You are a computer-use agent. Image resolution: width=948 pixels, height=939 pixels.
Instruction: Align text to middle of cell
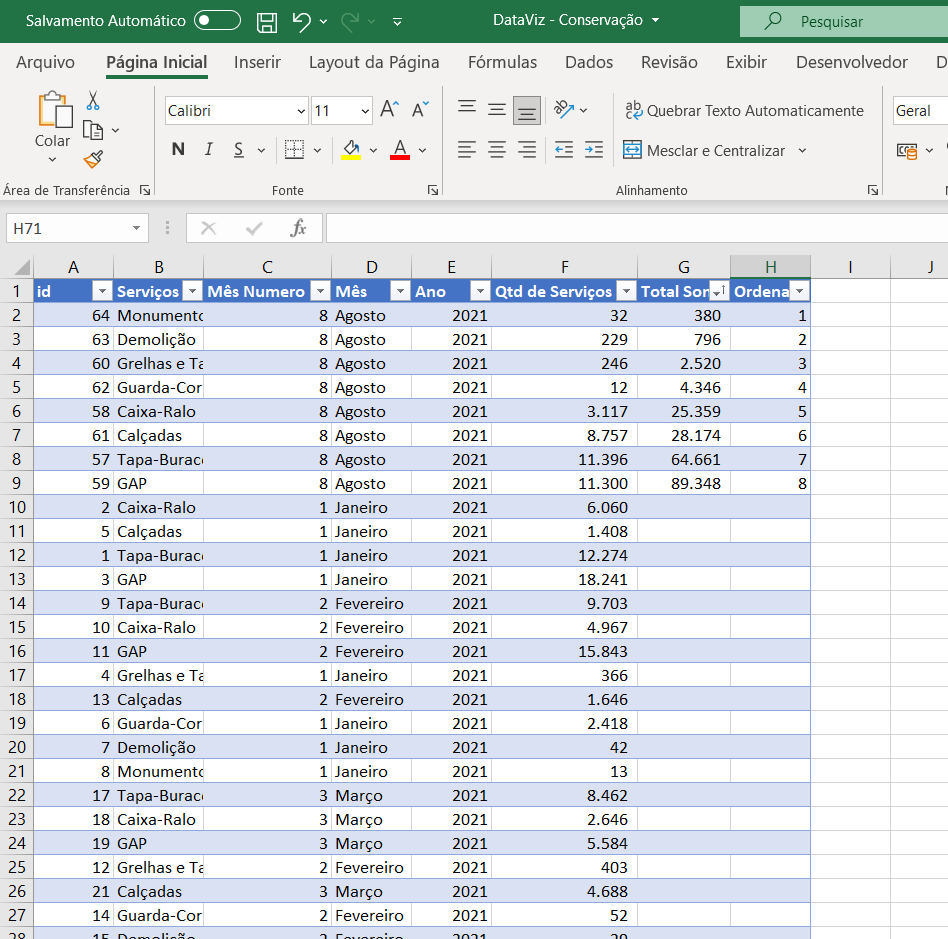coord(497,109)
